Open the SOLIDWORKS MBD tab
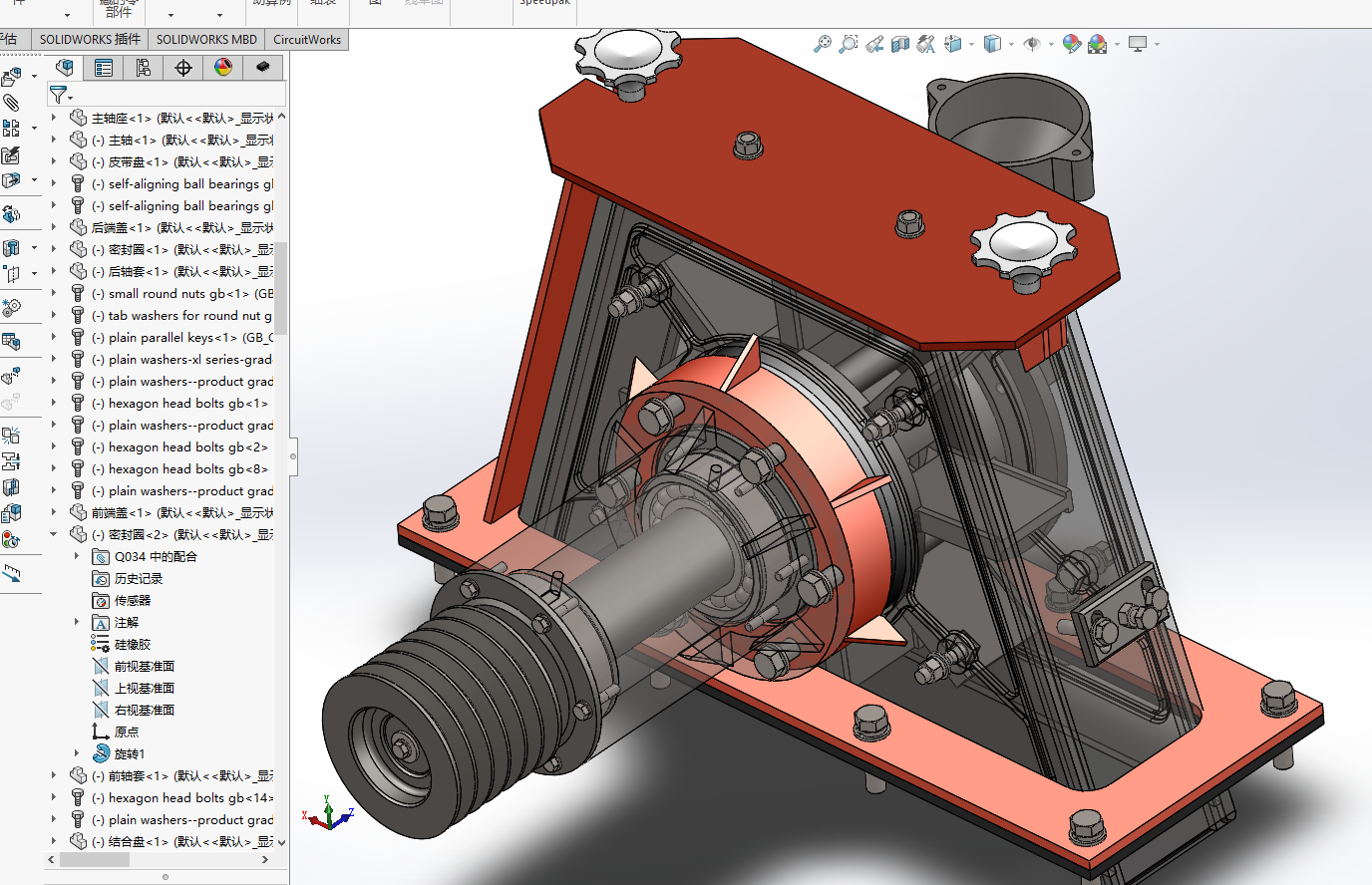 point(206,40)
